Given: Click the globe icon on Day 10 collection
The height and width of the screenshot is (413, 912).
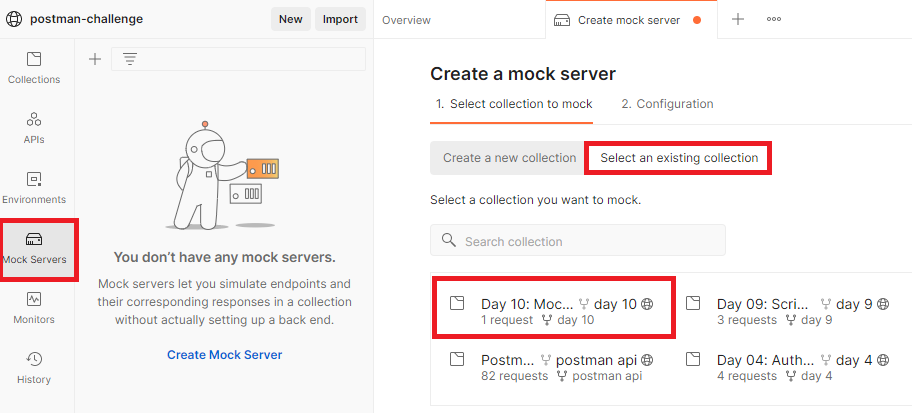Looking at the screenshot, I should tap(647, 304).
